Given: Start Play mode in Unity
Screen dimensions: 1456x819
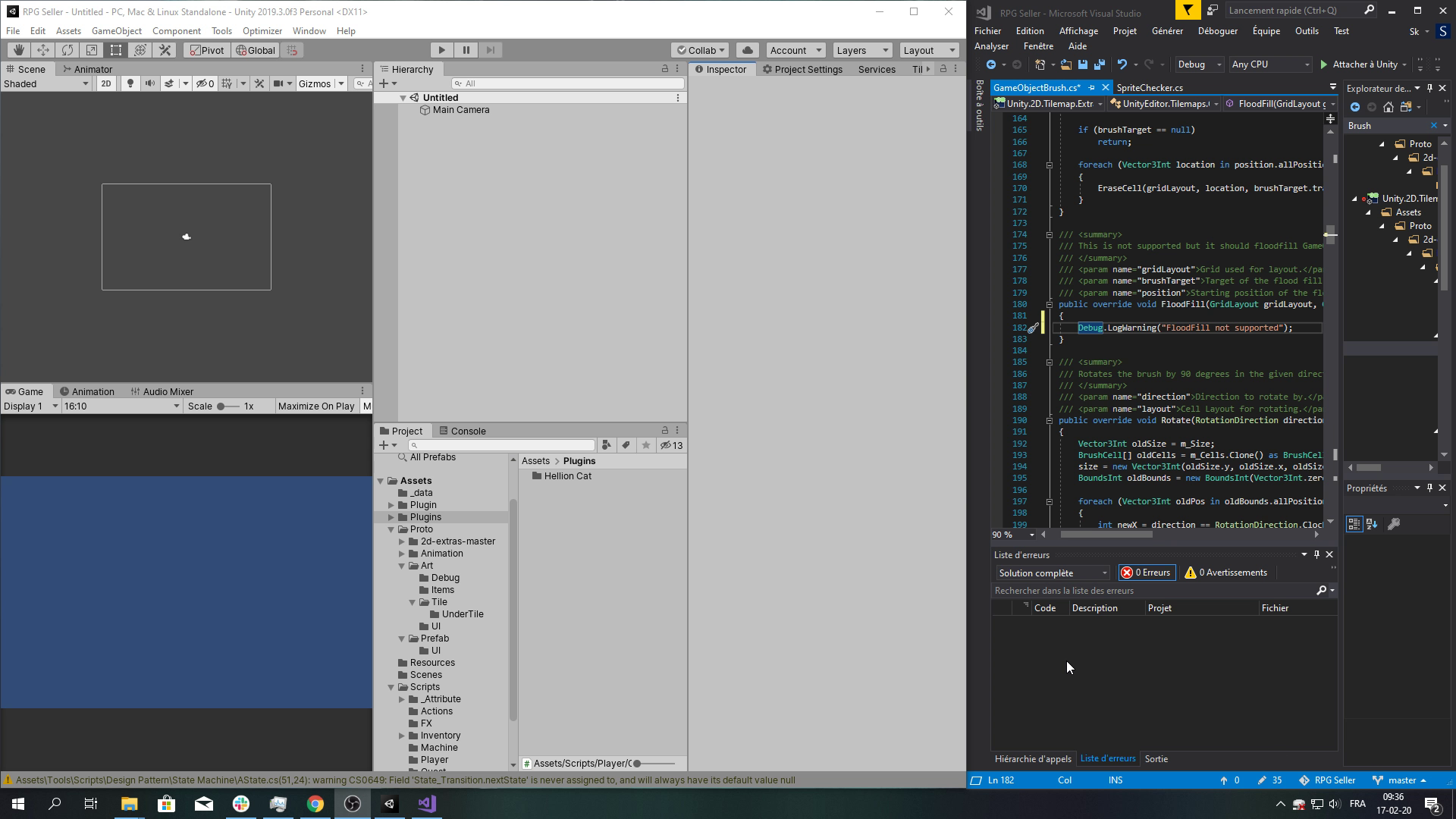Looking at the screenshot, I should [441, 50].
